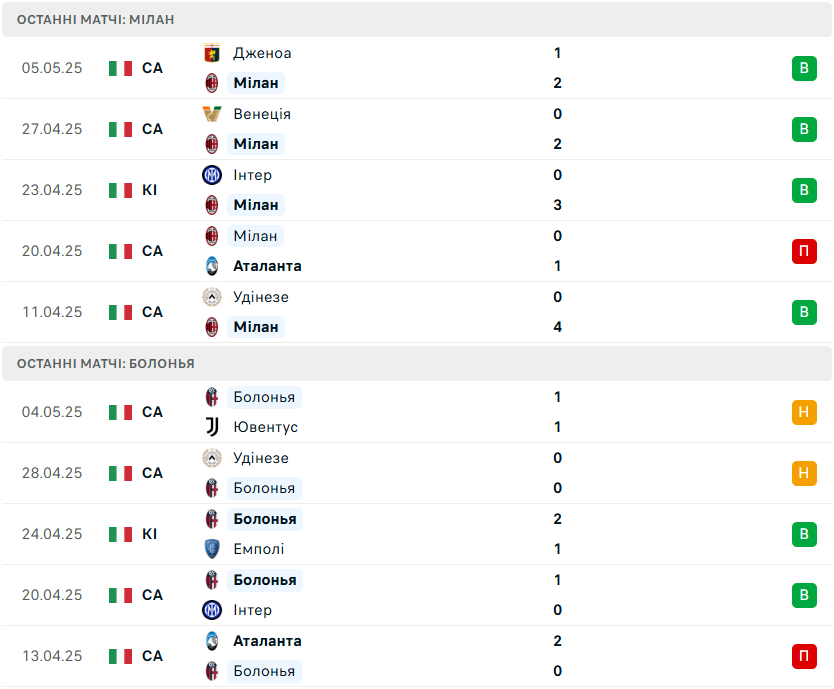Click the red loss badge for Milan–Atalanta
Viewport: 834px width, 689px height.
[804, 251]
